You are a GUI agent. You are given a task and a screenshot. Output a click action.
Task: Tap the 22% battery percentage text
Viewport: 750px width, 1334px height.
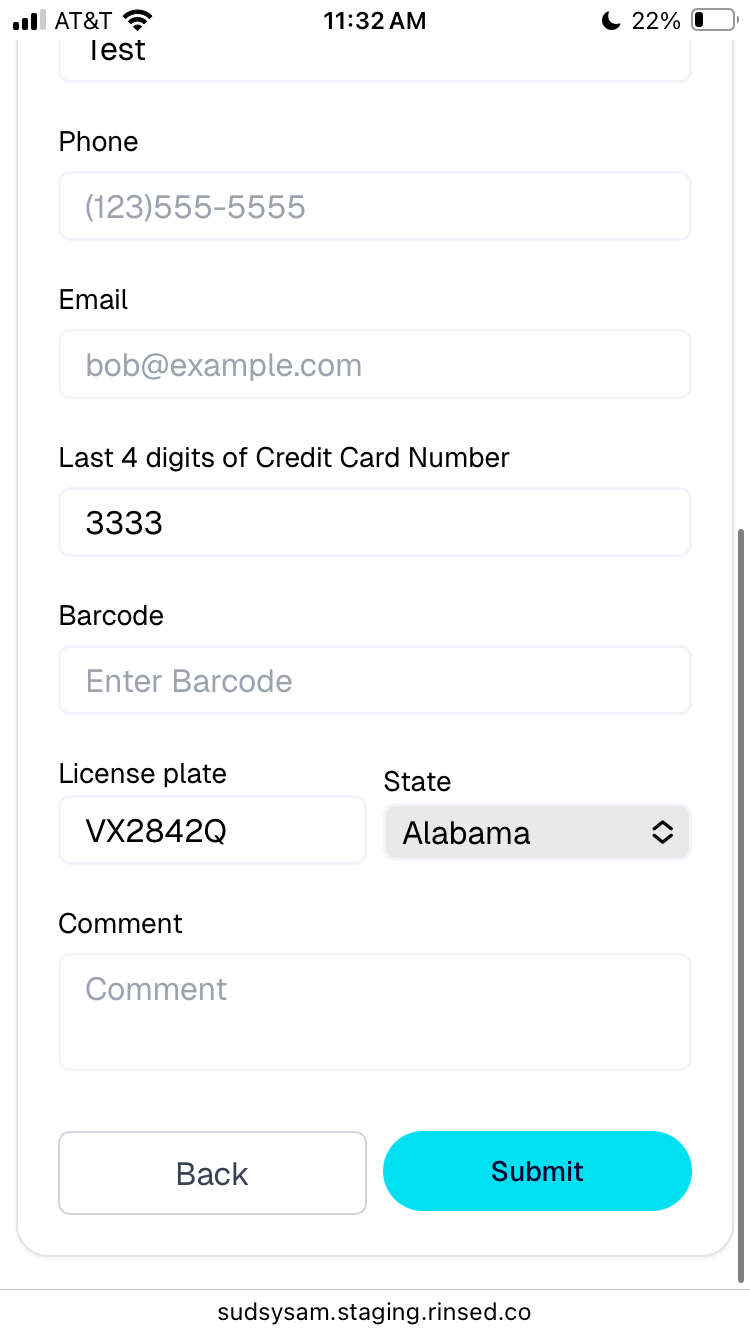pyautogui.click(x=655, y=20)
